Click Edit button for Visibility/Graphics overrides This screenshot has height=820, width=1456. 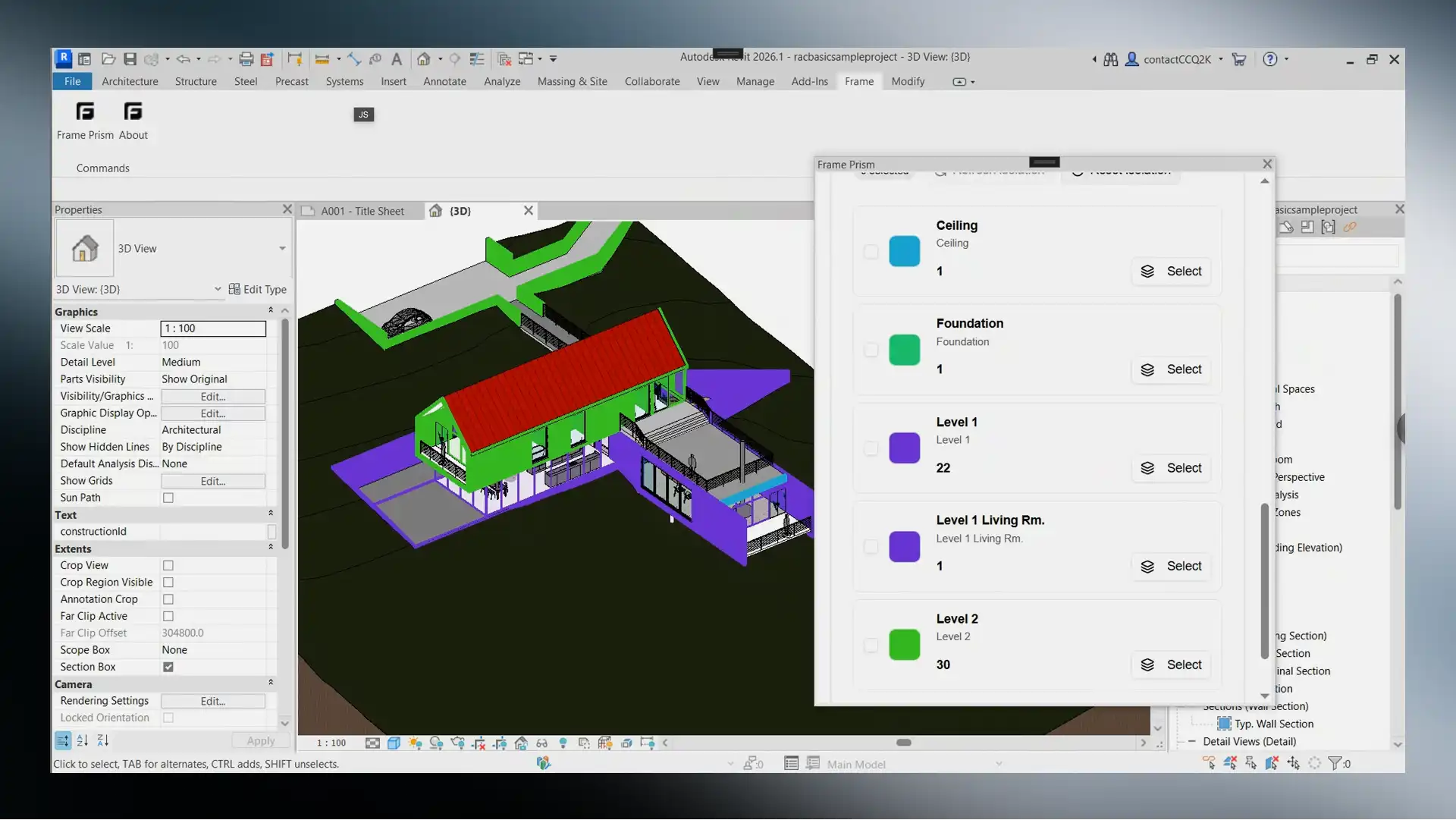(212, 396)
